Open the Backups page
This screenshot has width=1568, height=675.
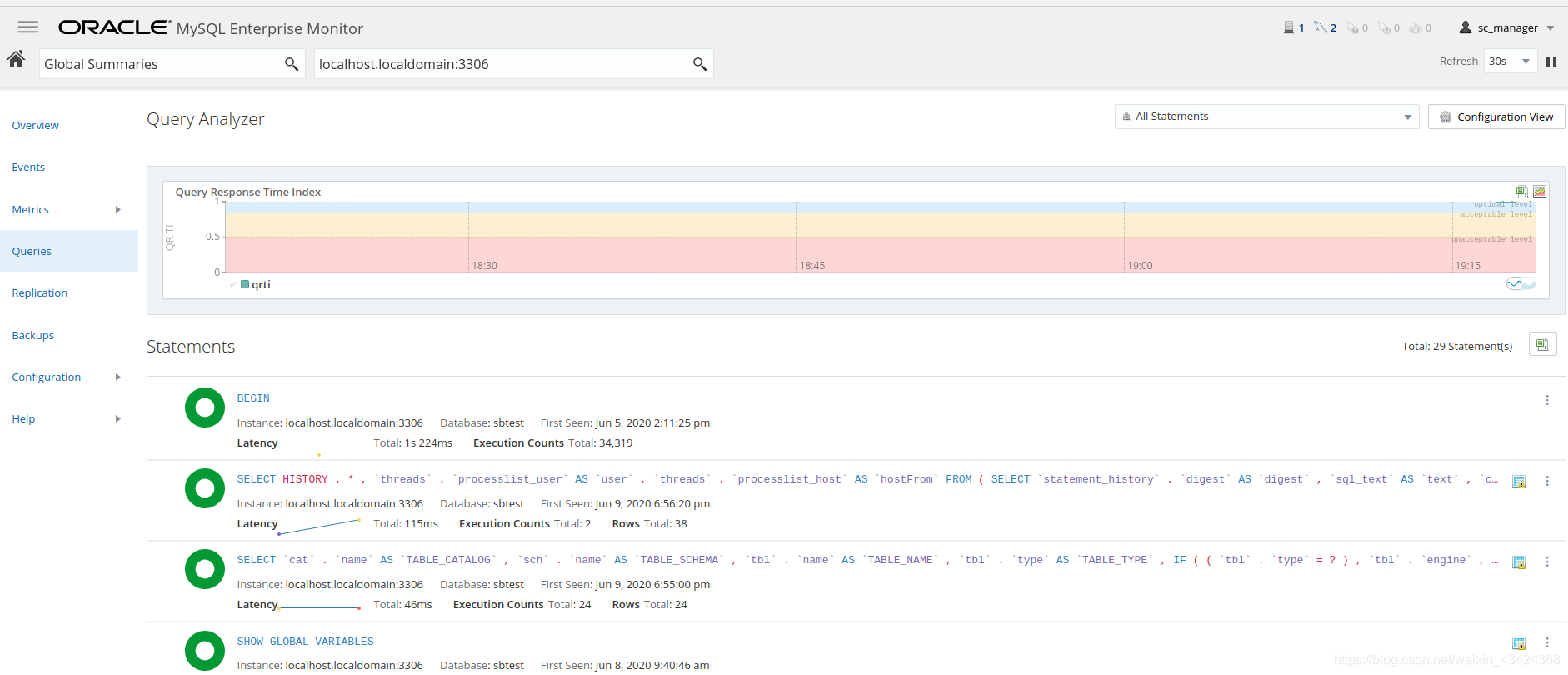(x=33, y=335)
